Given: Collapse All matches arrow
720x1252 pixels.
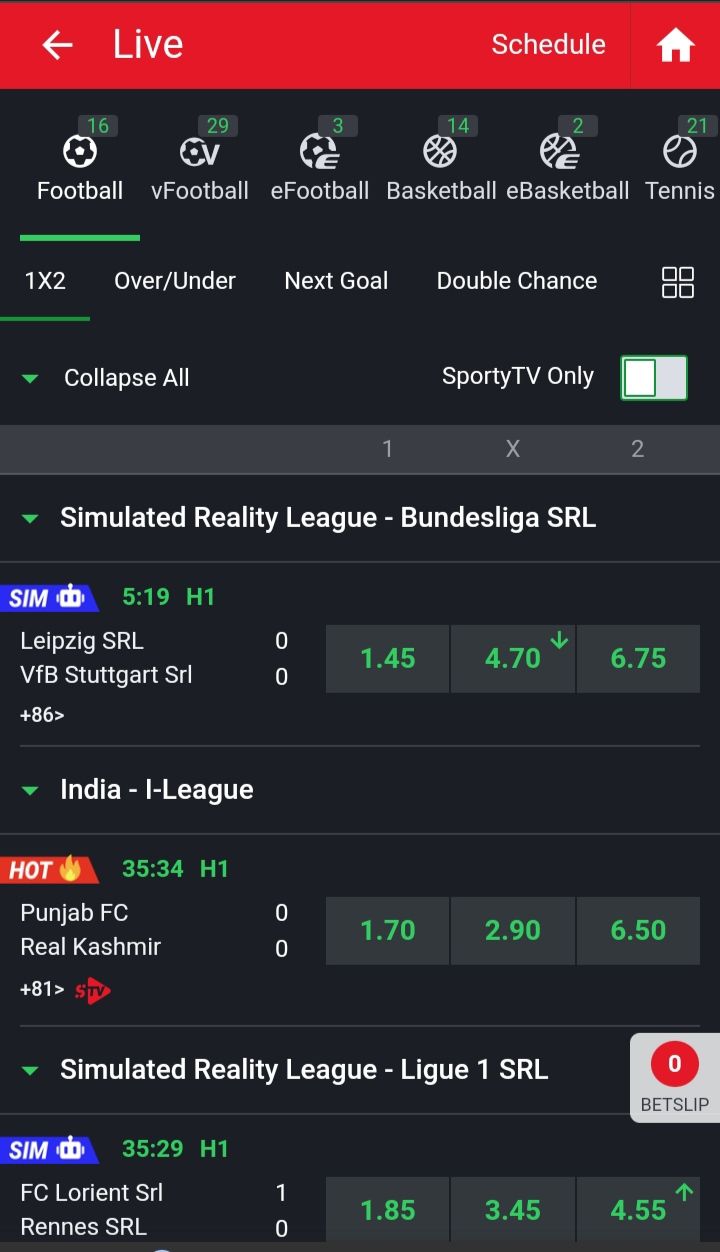Looking at the screenshot, I should pyautogui.click(x=30, y=378).
